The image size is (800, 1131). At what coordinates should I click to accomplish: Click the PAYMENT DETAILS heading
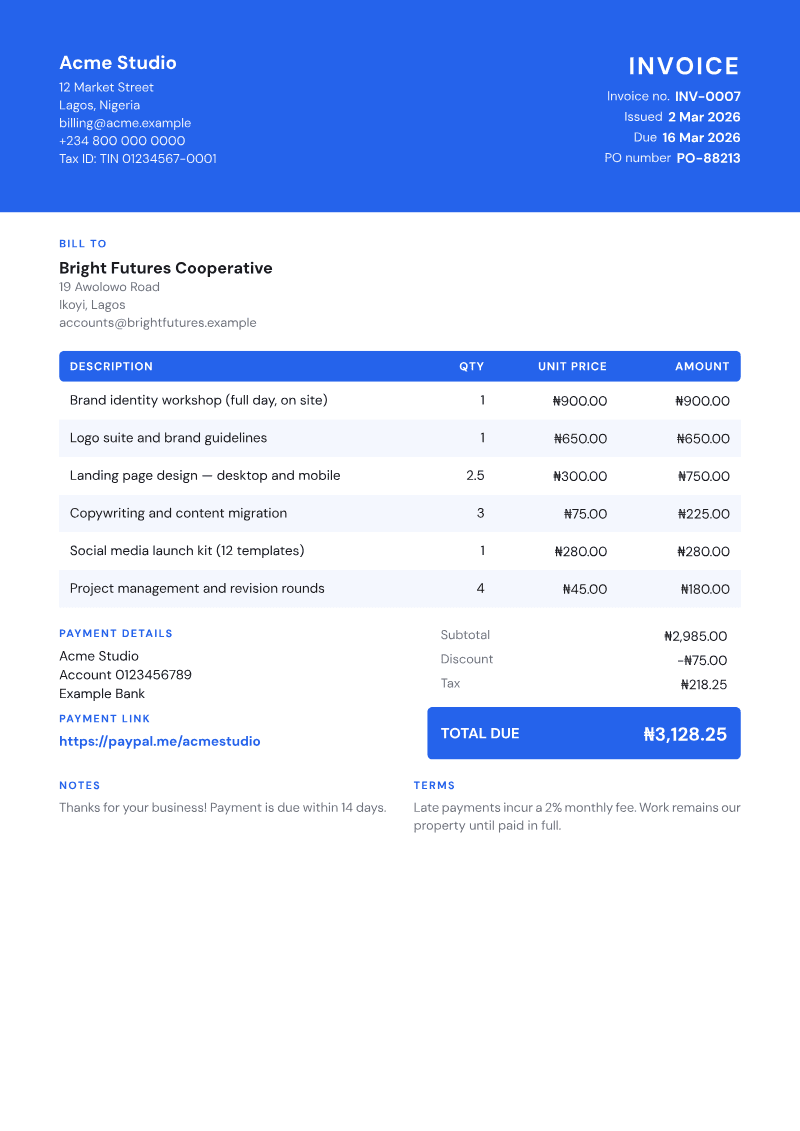(x=116, y=633)
